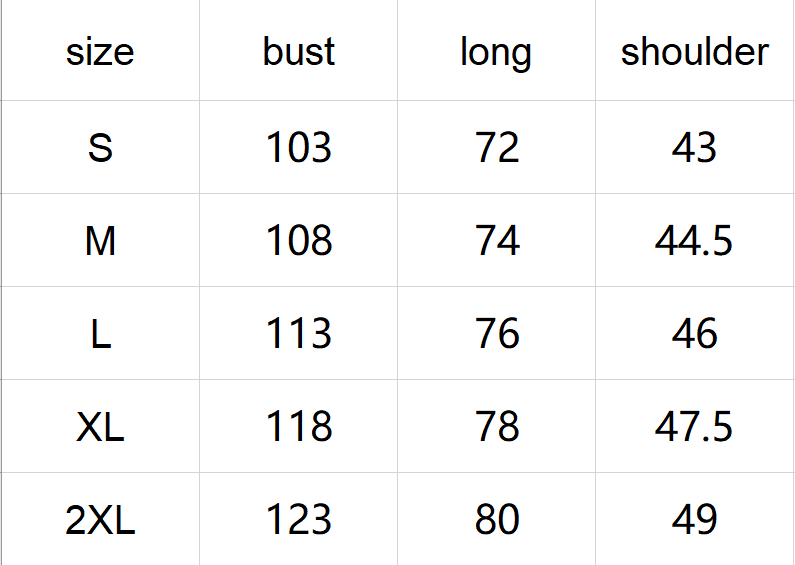Screen dimensions: 795x565
Task: Select shoulder value 49
Action: [694, 520]
